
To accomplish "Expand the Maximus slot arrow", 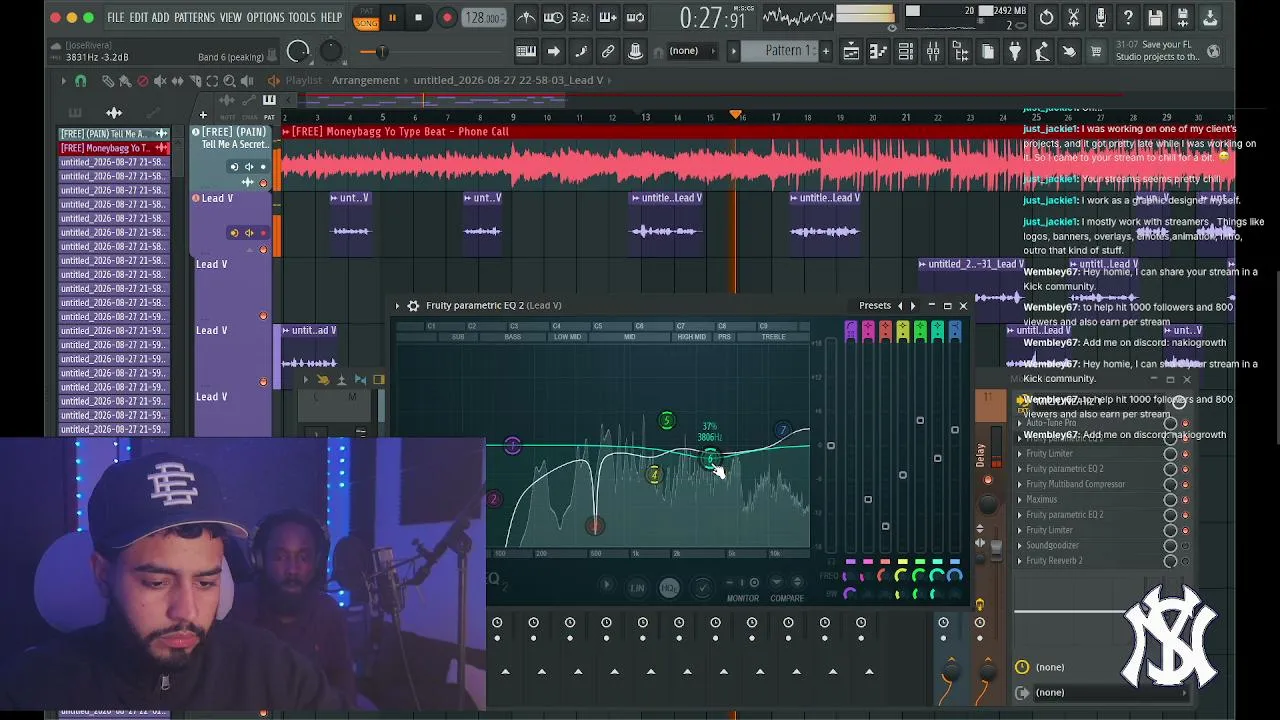I will 1020,500.
